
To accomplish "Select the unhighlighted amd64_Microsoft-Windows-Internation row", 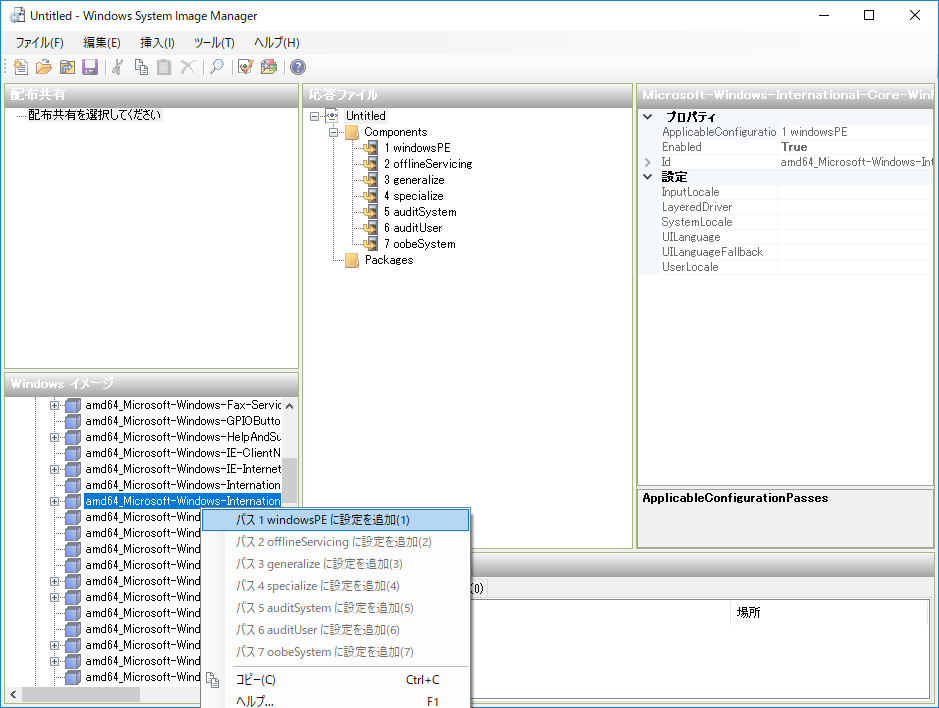I will coord(183,485).
